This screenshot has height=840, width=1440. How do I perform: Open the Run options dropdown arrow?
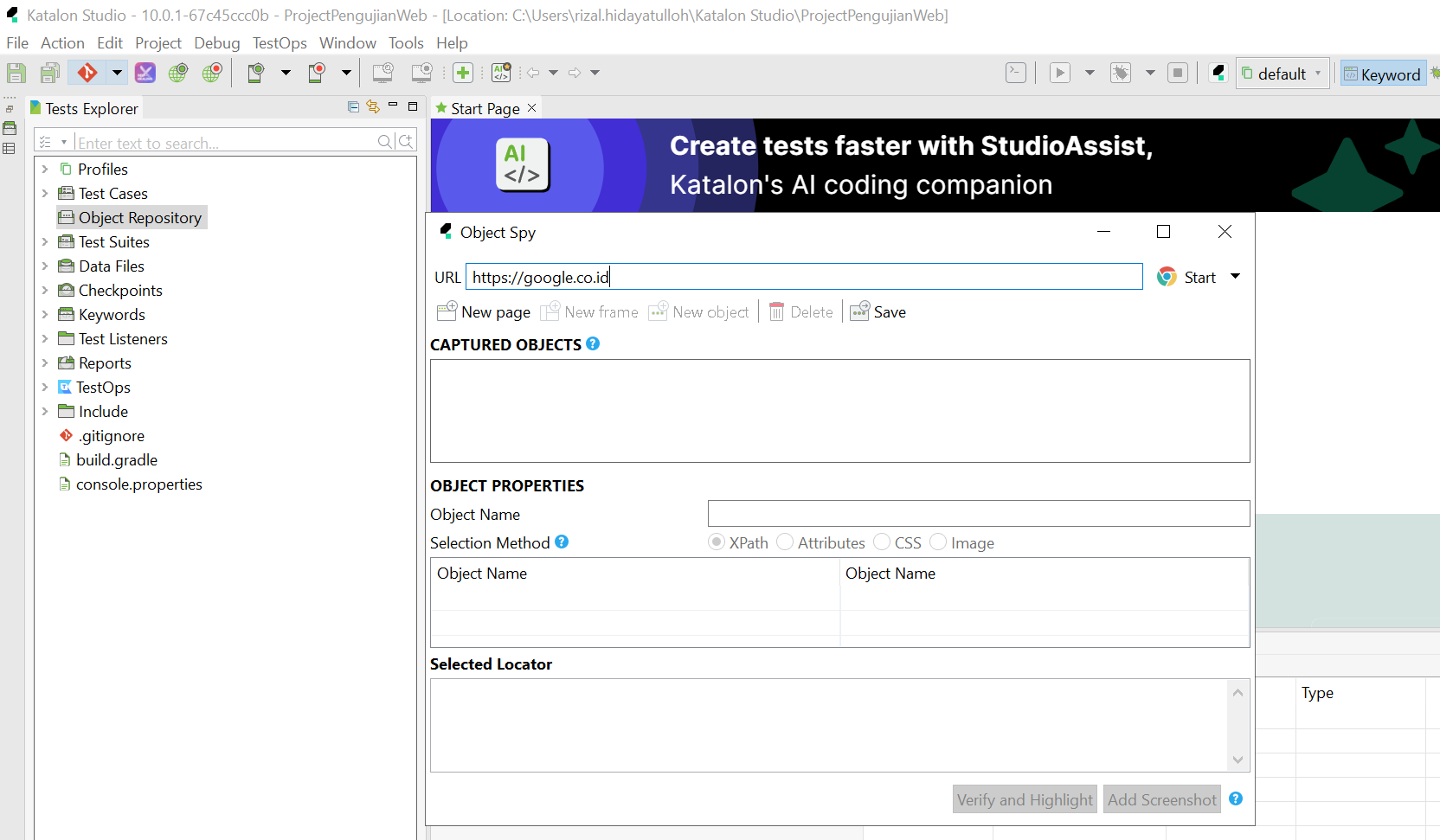pyautogui.click(x=1090, y=73)
